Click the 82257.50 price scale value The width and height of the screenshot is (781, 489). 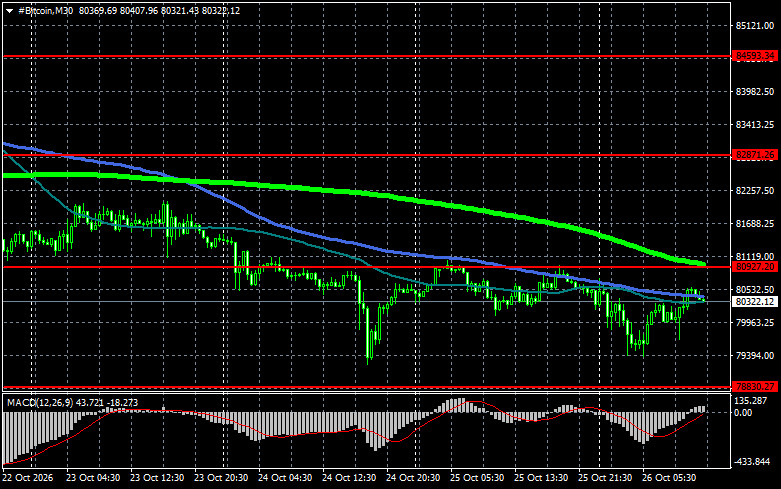click(755, 191)
